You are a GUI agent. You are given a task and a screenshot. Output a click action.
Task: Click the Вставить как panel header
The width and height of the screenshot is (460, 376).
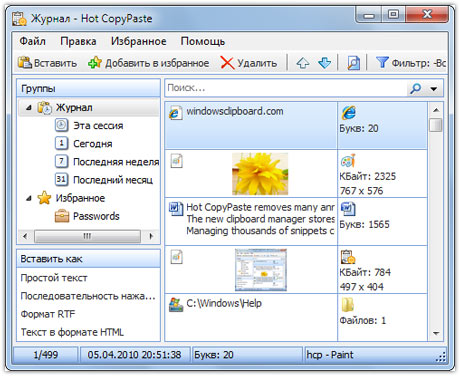89,259
